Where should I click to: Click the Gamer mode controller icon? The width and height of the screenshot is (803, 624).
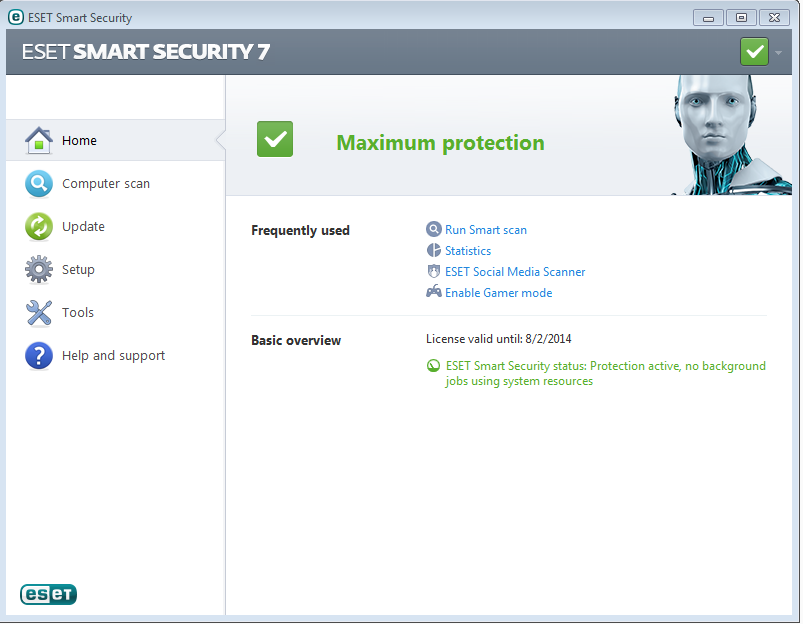434,293
